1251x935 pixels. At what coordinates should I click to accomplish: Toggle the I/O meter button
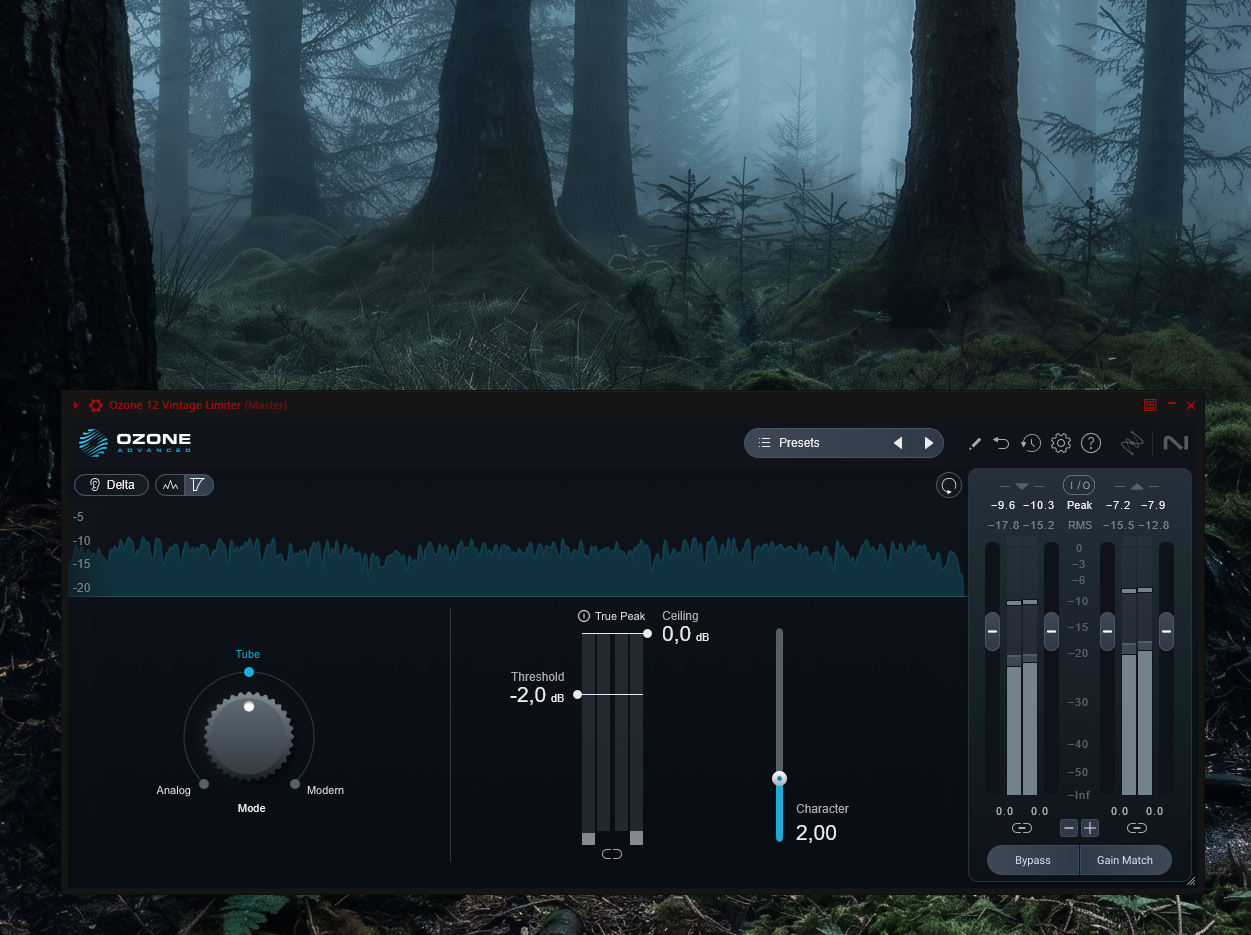[x=1079, y=485]
